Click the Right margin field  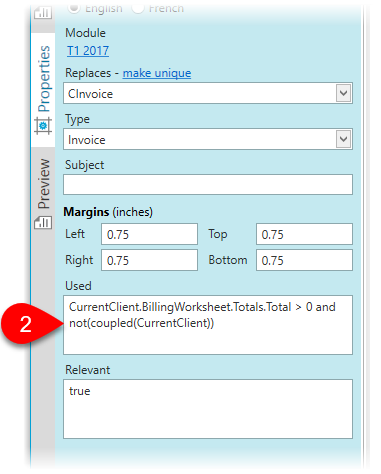[x=149, y=260]
